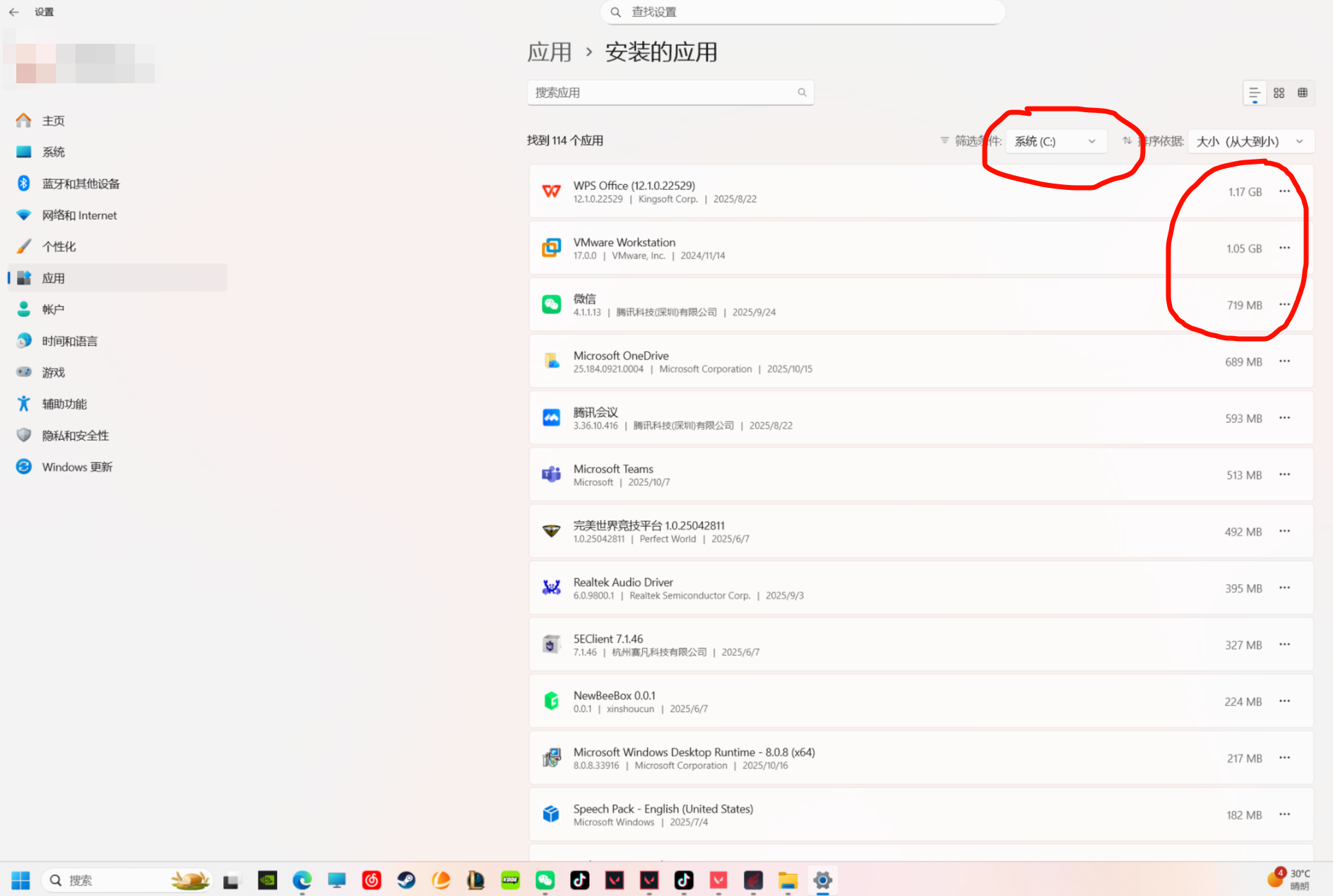Open the more options menu for NewBeeBox
Screen dimensions: 1333x896
1284,701
